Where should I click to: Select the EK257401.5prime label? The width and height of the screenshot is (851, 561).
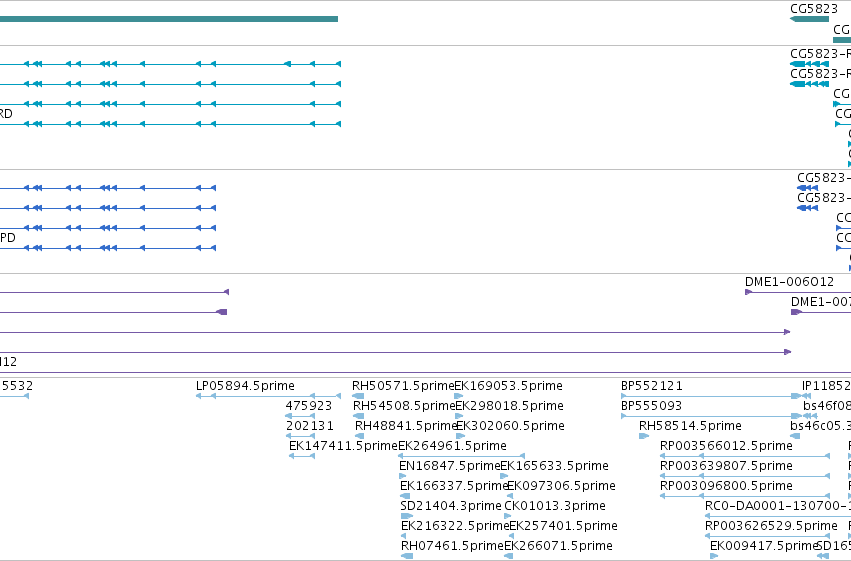(x=563, y=526)
